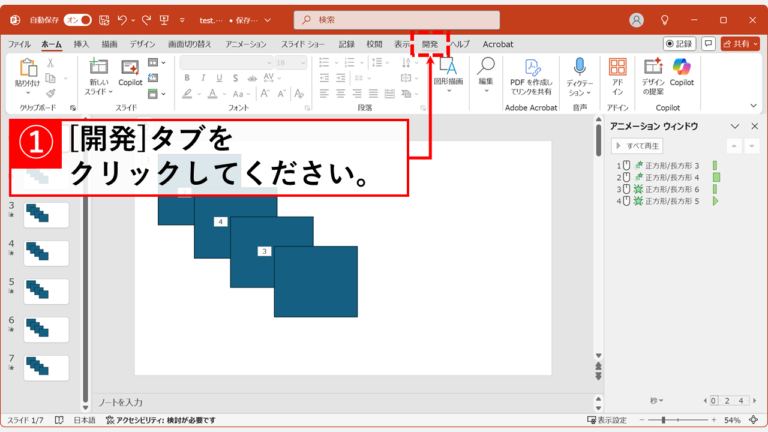The height and width of the screenshot is (432, 768).
Task: Apply text Shadow formatting
Action: click(235, 78)
